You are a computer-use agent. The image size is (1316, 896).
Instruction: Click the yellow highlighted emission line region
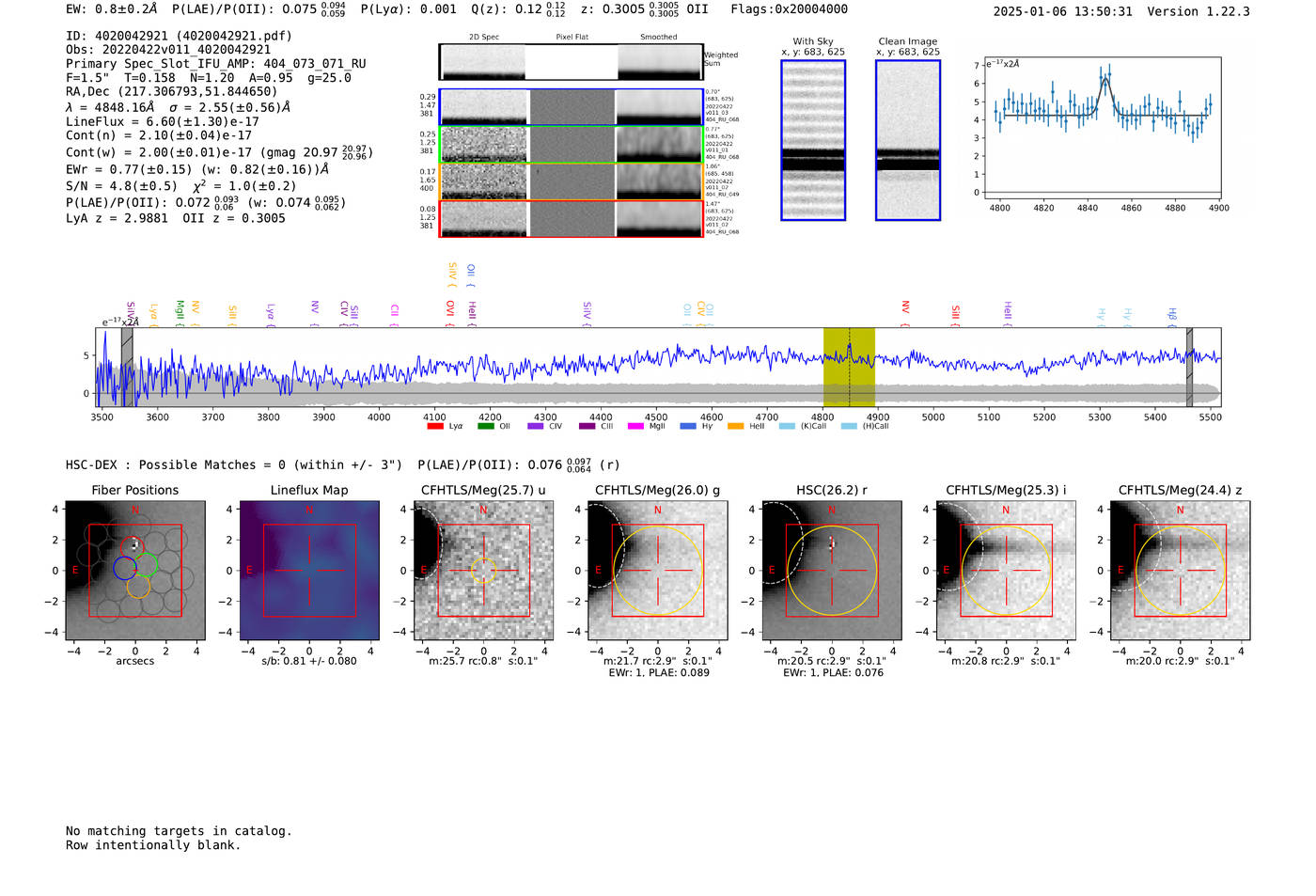coord(849,368)
